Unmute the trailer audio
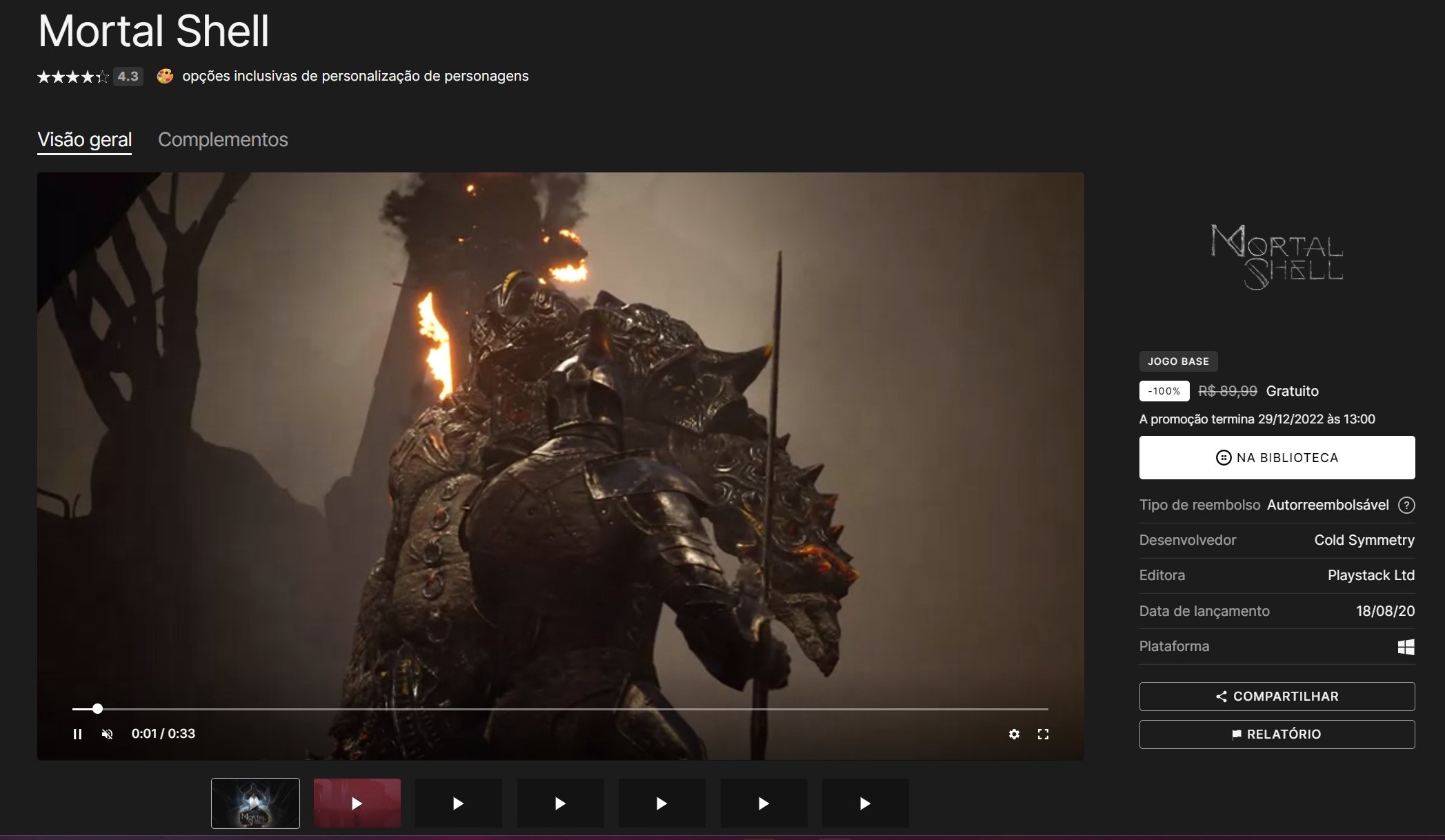Viewport: 1445px width, 840px height. tap(108, 734)
